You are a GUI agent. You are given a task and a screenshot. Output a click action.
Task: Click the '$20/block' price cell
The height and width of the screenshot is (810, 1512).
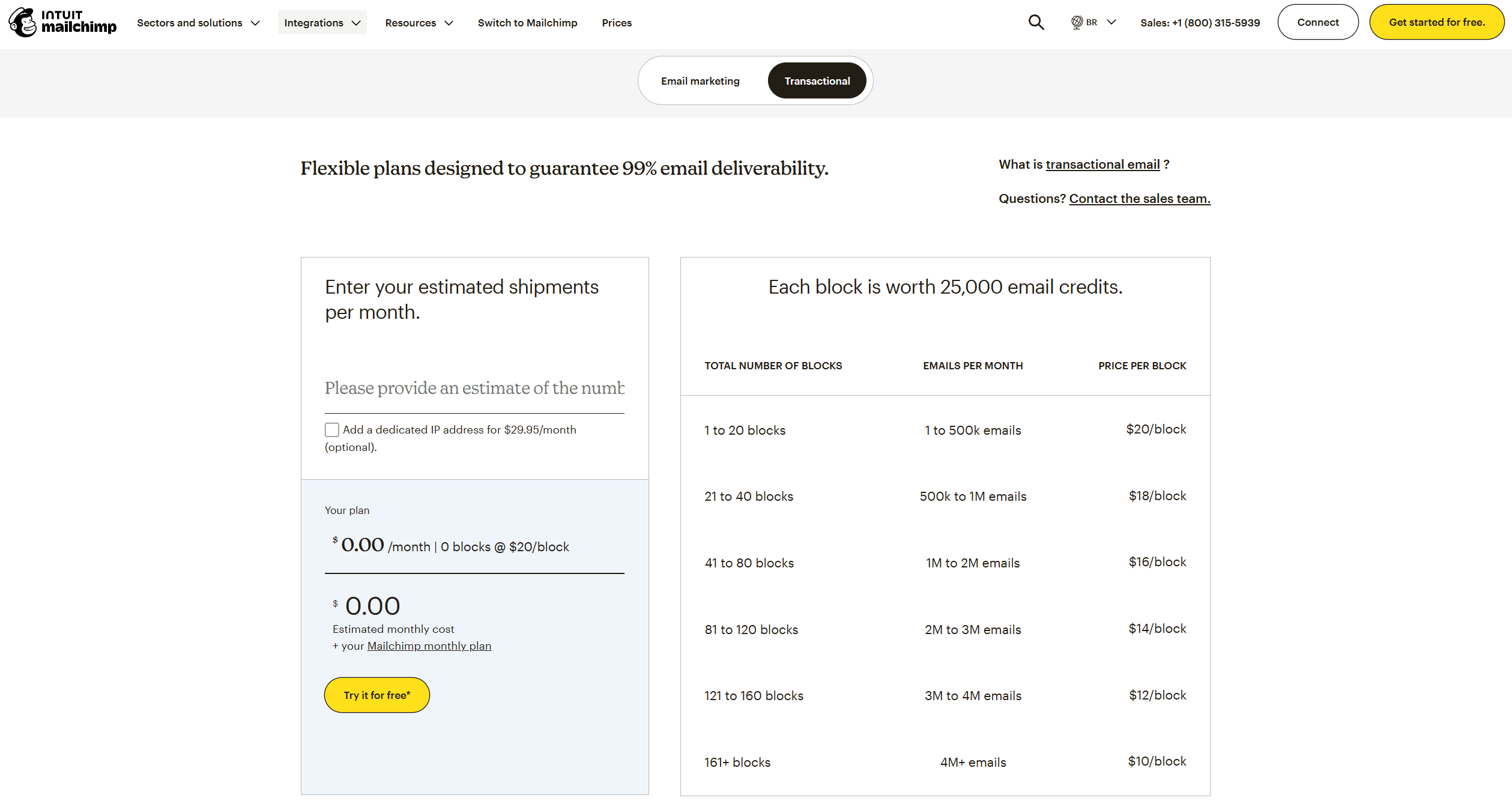click(1156, 429)
